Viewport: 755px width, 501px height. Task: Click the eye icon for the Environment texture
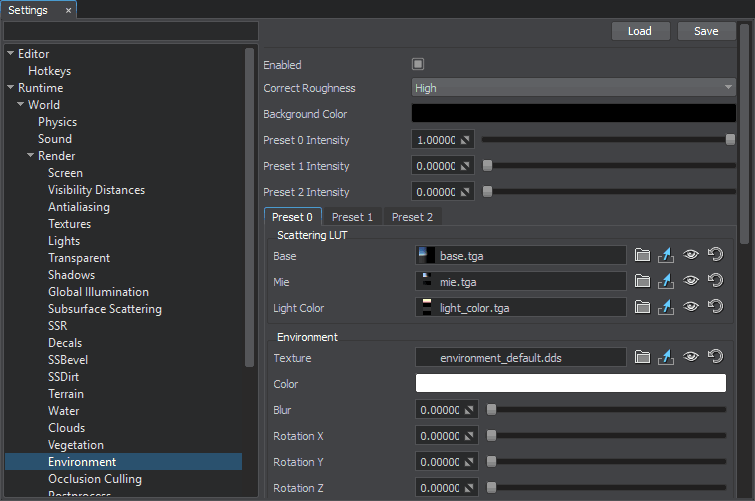691,357
